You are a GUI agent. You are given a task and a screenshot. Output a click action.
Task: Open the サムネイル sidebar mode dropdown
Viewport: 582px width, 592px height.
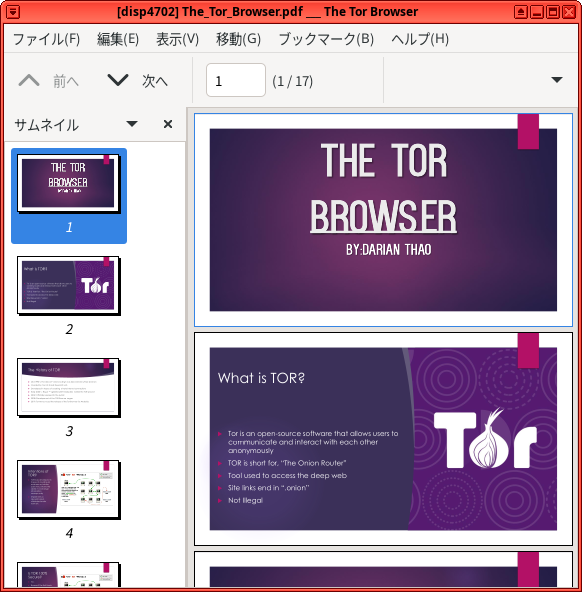132,124
